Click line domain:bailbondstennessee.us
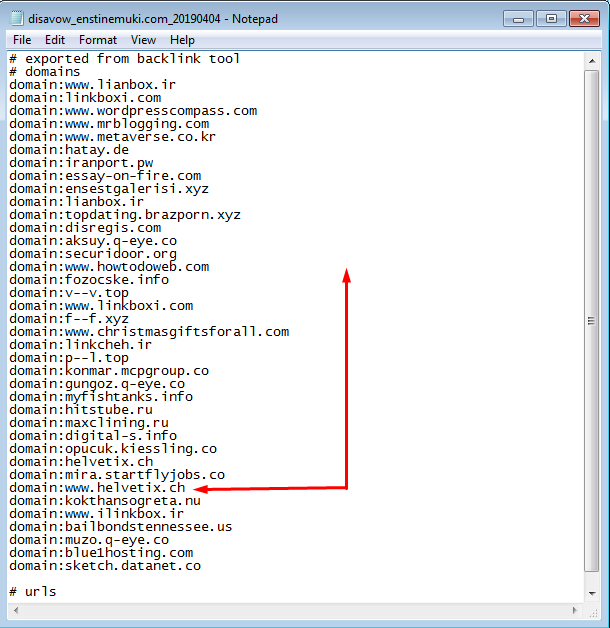This screenshot has height=628, width=610. [x=121, y=527]
